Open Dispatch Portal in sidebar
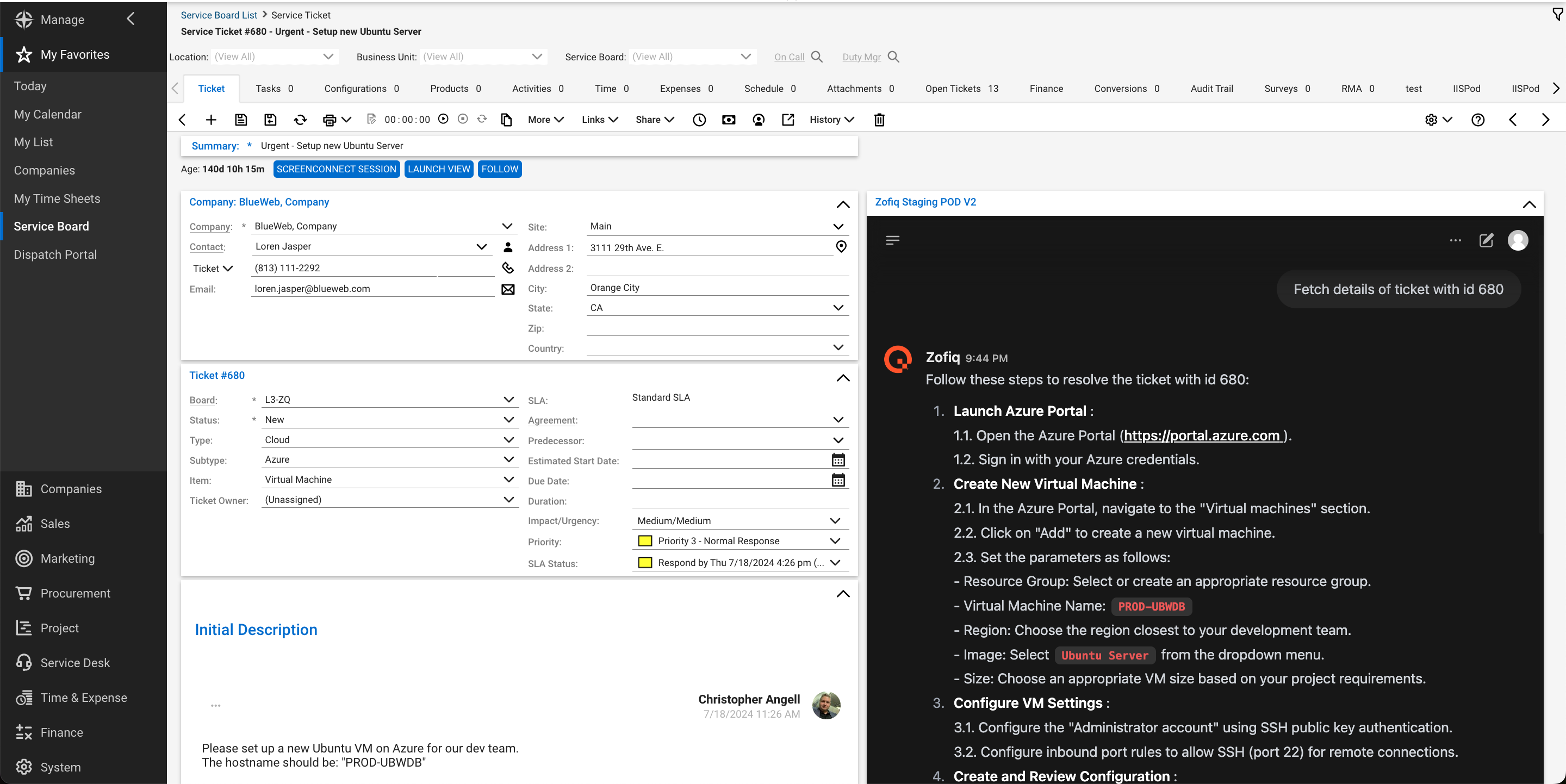 (55, 254)
